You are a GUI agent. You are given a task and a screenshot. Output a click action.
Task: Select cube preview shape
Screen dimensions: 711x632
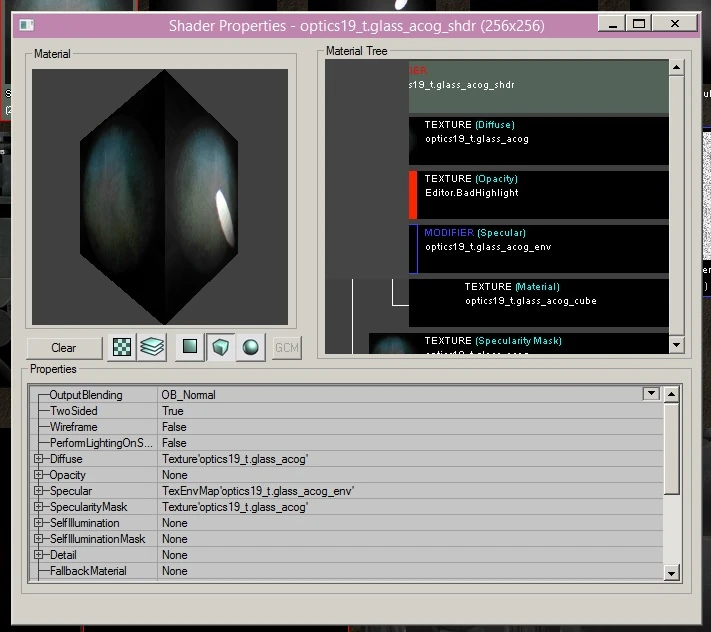tap(220, 347)
